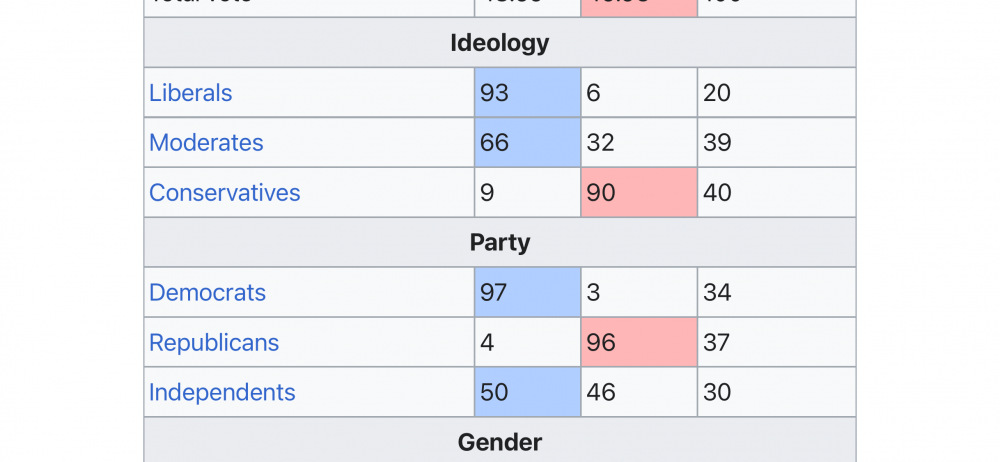Select the blue cell with value 66
The width and height of the screenshot is (1000, 462).
pyautogui.click(x=527, y=143)
